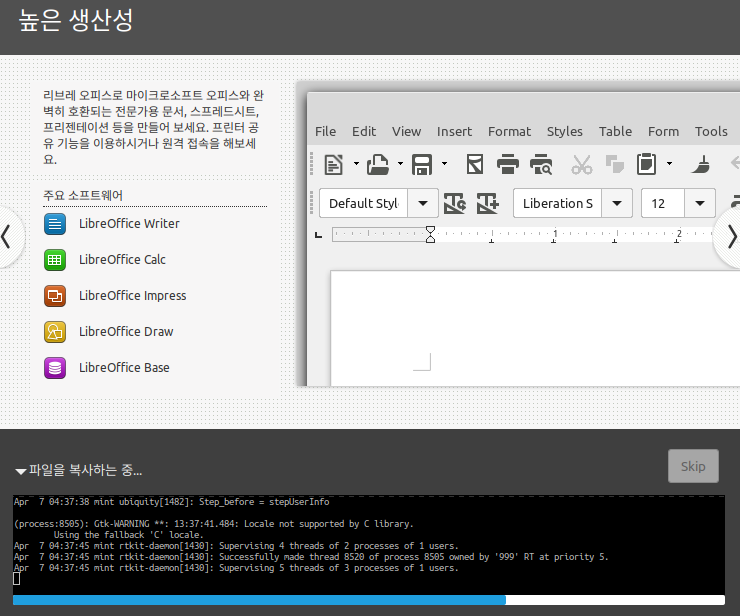
Task: Click the Open document icon
Action: [x=378, y=165]
